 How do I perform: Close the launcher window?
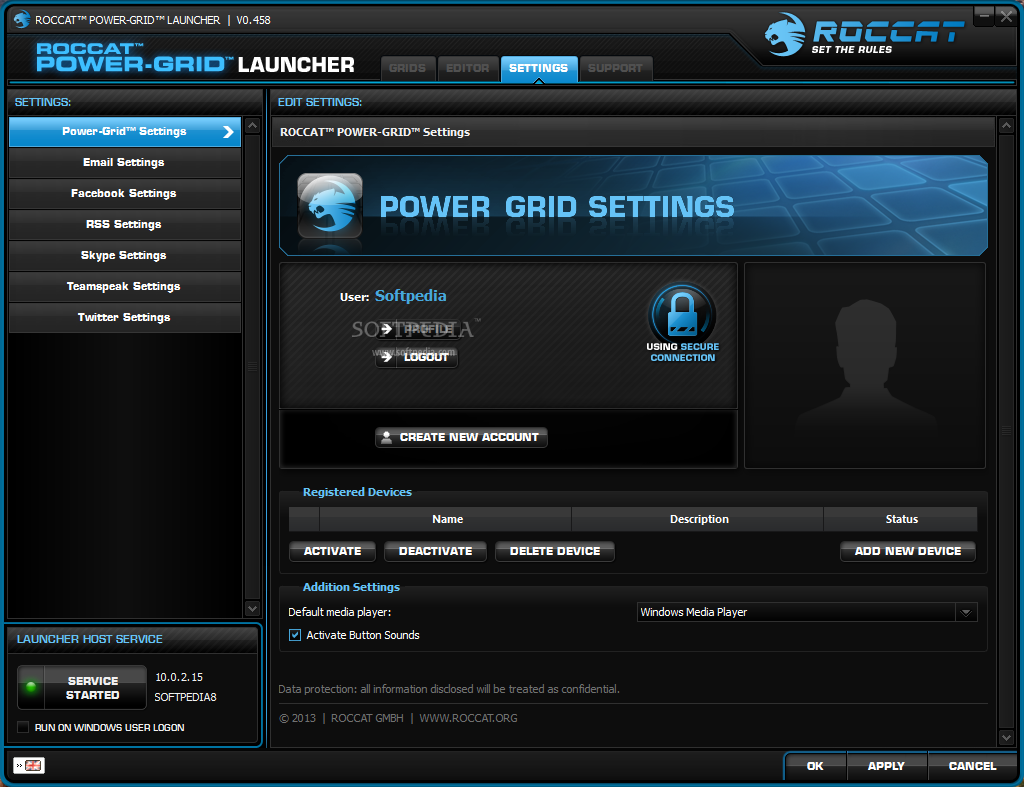(1006, 17)
